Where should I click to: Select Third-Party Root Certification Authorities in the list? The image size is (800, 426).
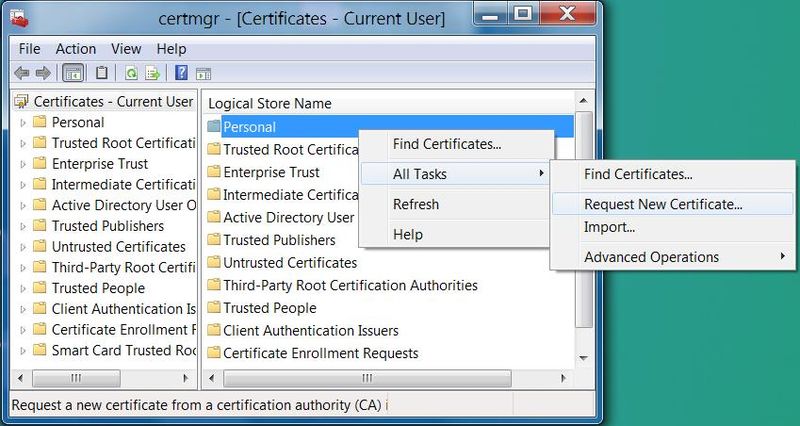[x=350, y=285]
